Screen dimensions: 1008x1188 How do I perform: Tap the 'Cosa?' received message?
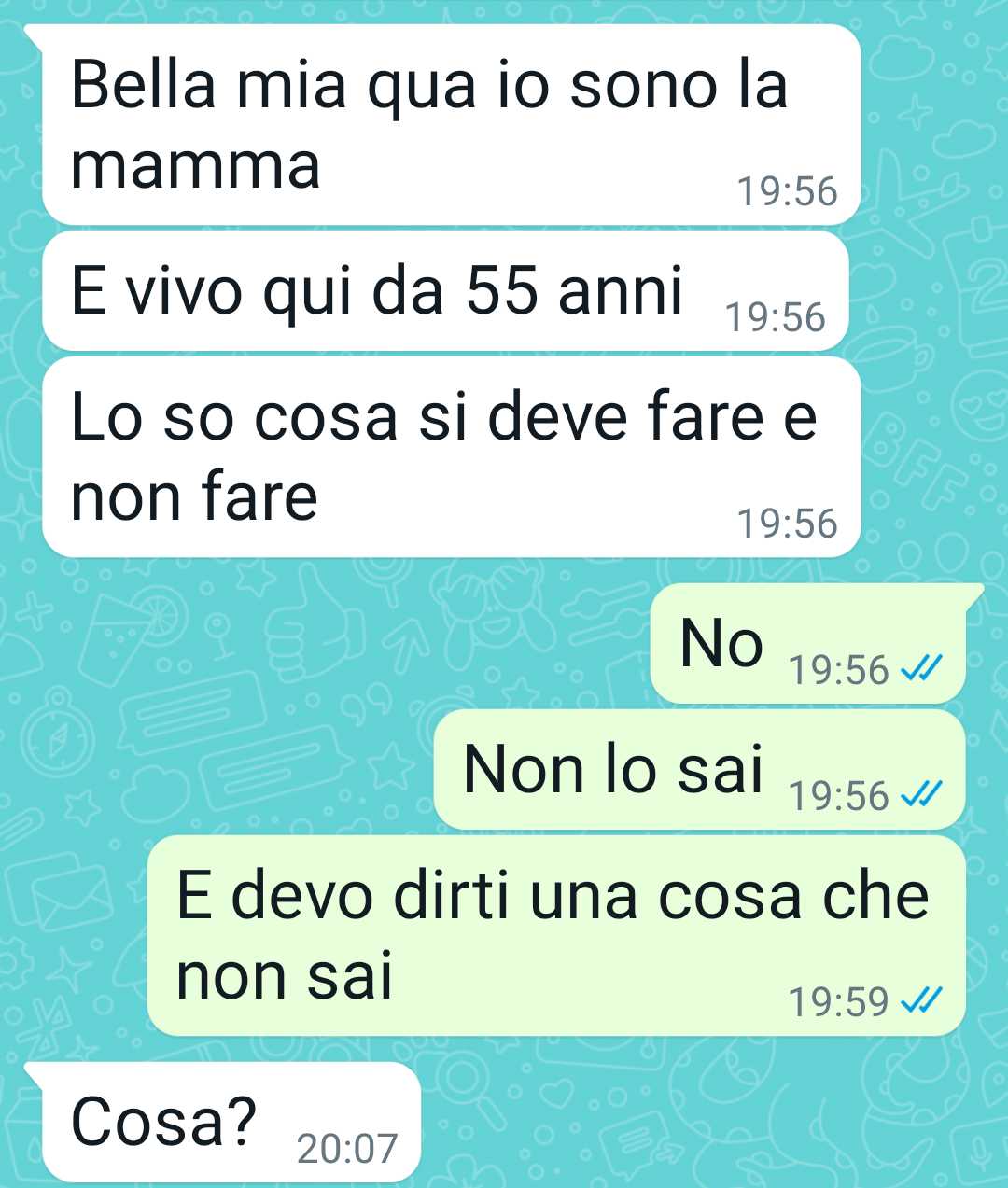coord(231,1123)
